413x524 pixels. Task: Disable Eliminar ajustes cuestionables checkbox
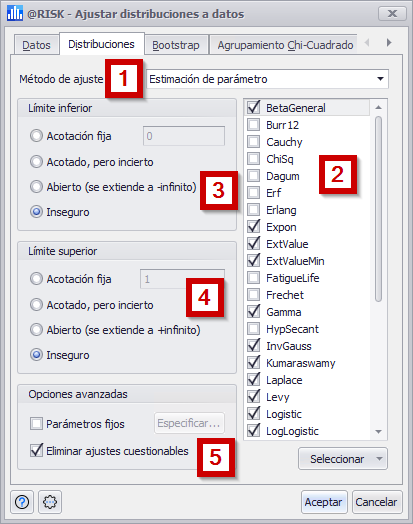(36, 450)
